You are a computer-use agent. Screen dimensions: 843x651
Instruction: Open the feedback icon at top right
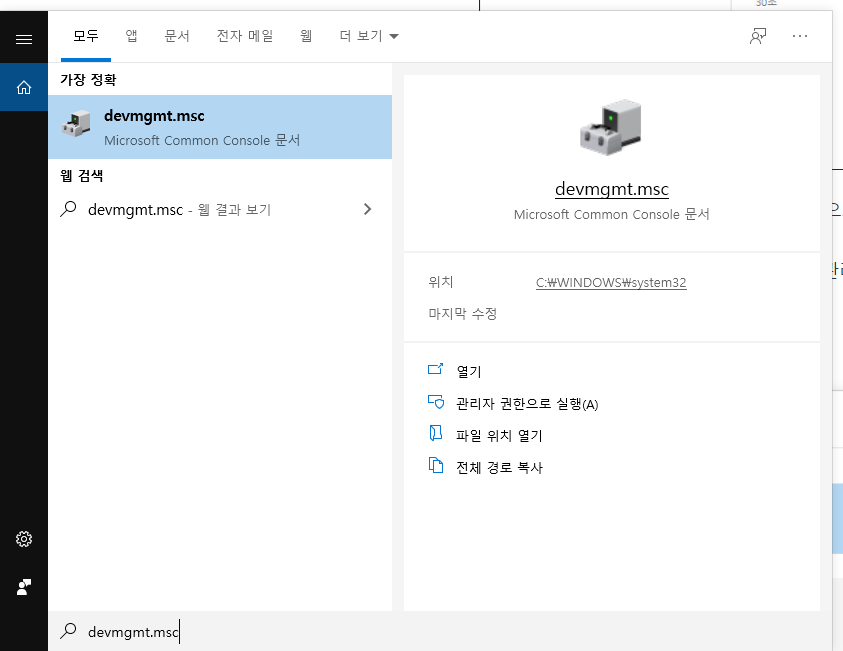[758, 36]
